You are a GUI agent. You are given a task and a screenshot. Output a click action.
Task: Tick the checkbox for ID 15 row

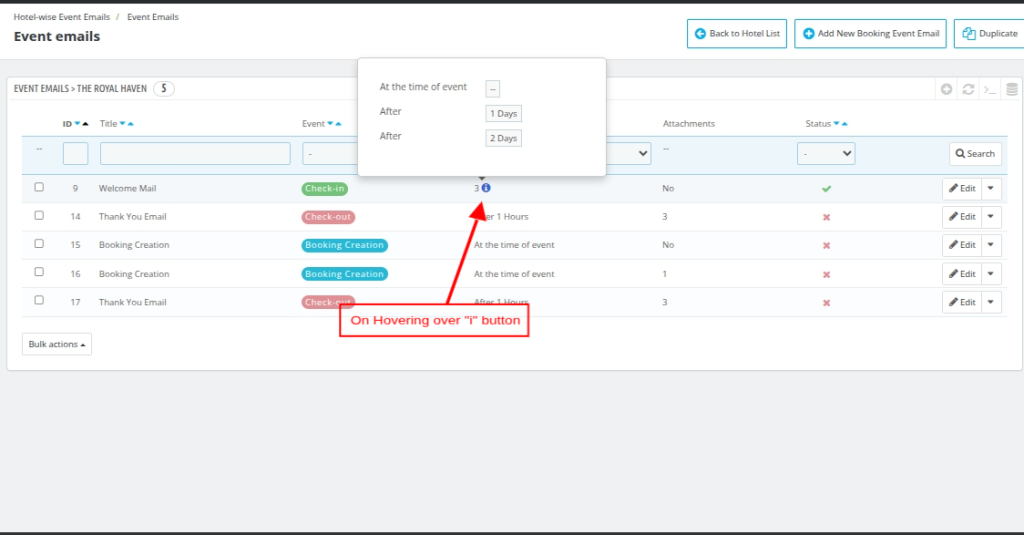coord(39,244)
